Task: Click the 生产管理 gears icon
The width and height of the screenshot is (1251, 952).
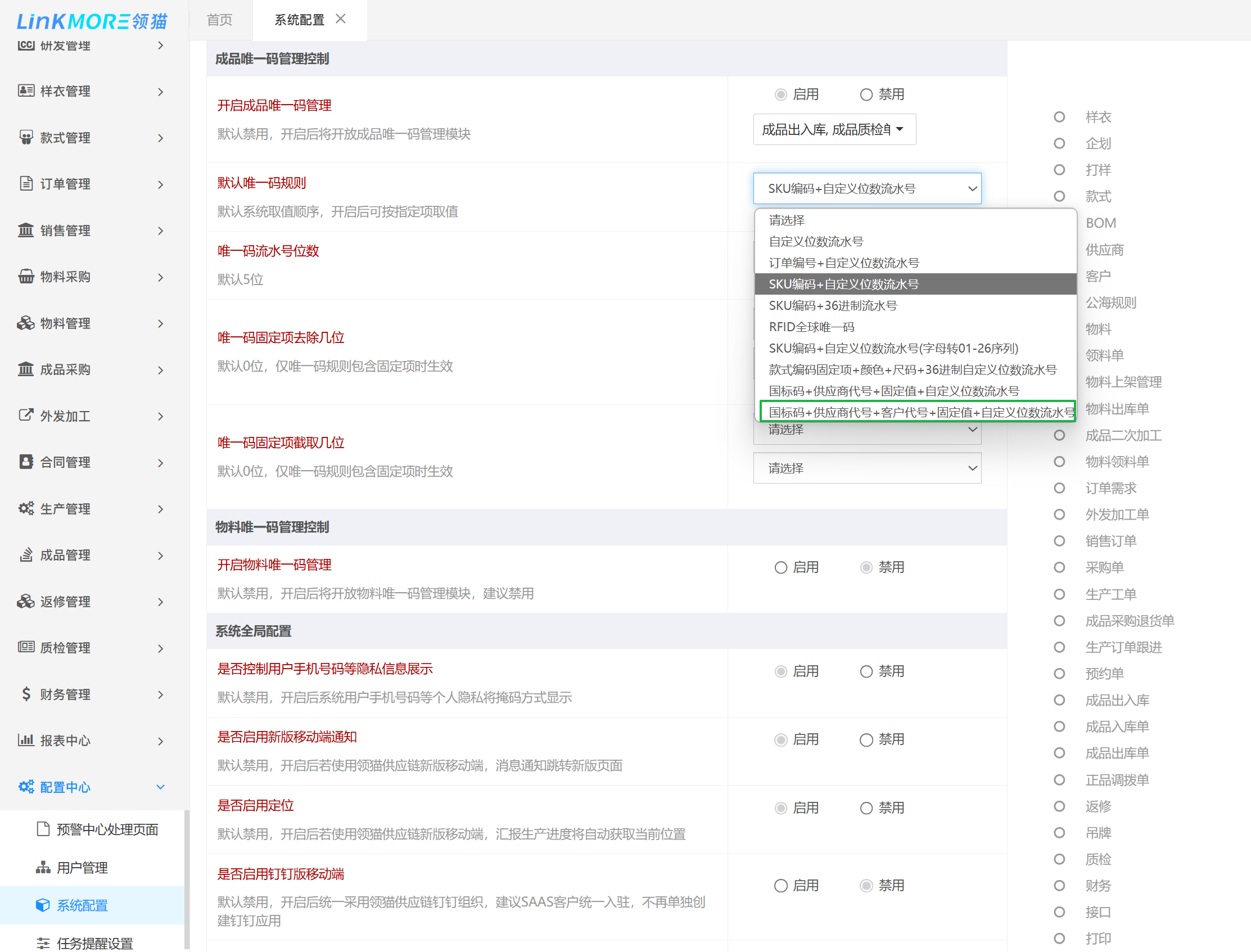Action: click(x=26, y=508)
